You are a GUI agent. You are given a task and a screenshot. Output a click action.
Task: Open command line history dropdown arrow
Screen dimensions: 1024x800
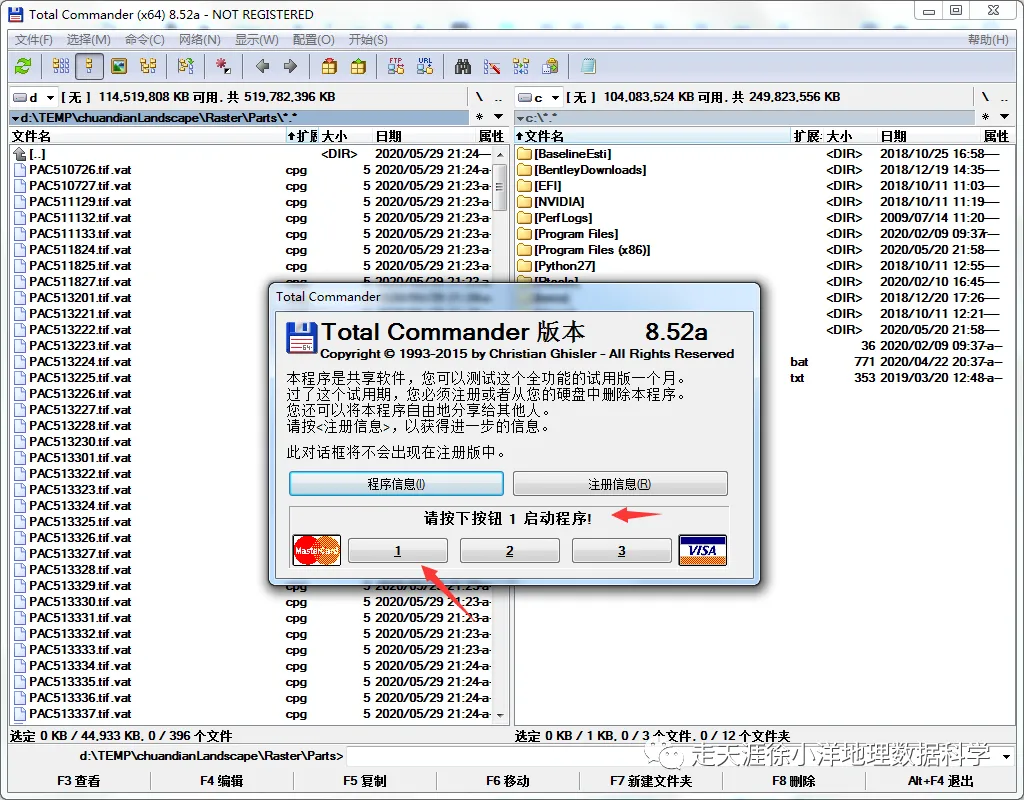1006,756
